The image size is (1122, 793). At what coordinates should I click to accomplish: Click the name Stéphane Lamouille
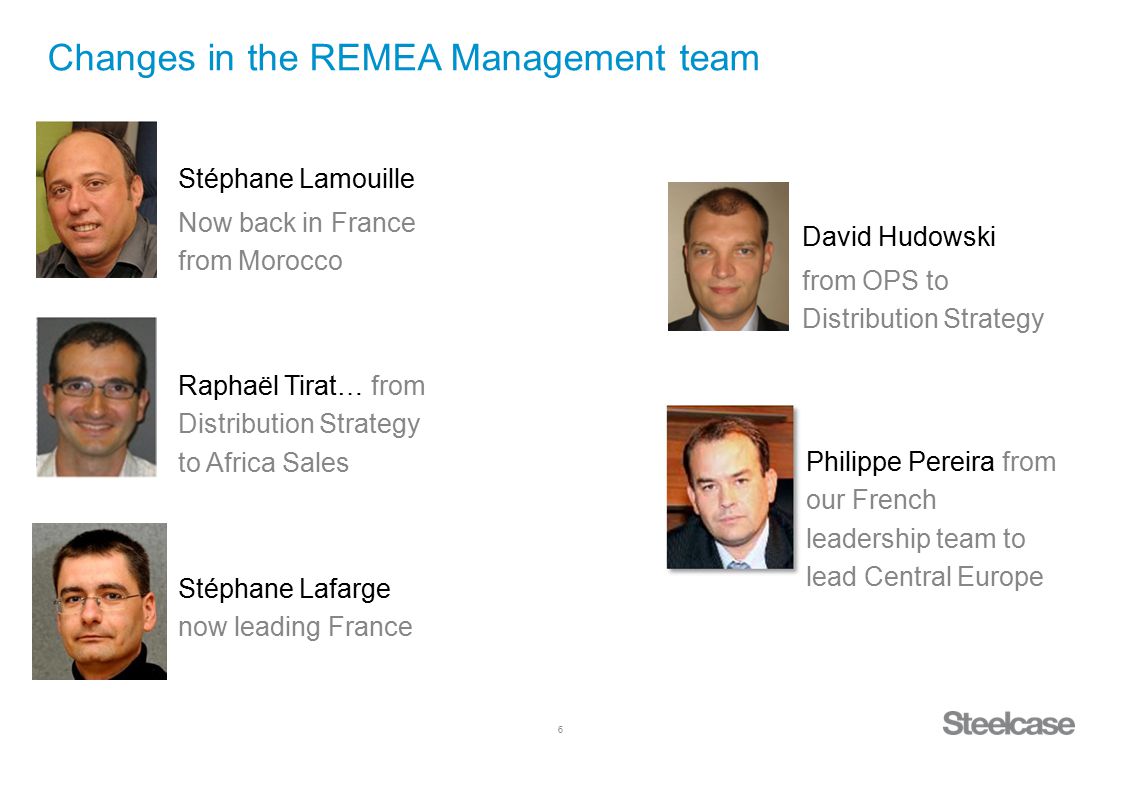(x=296, y=179)
